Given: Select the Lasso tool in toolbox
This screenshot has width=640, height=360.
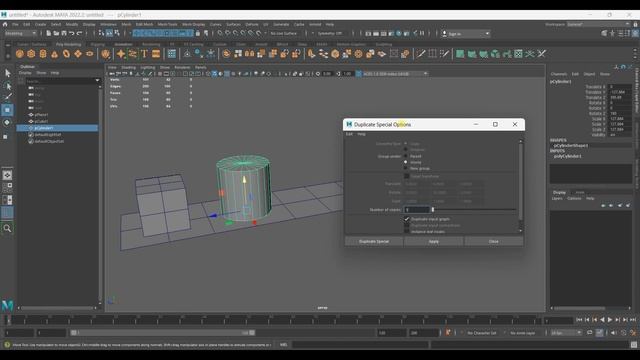Looking at the screenshot, I should [7, 86].
